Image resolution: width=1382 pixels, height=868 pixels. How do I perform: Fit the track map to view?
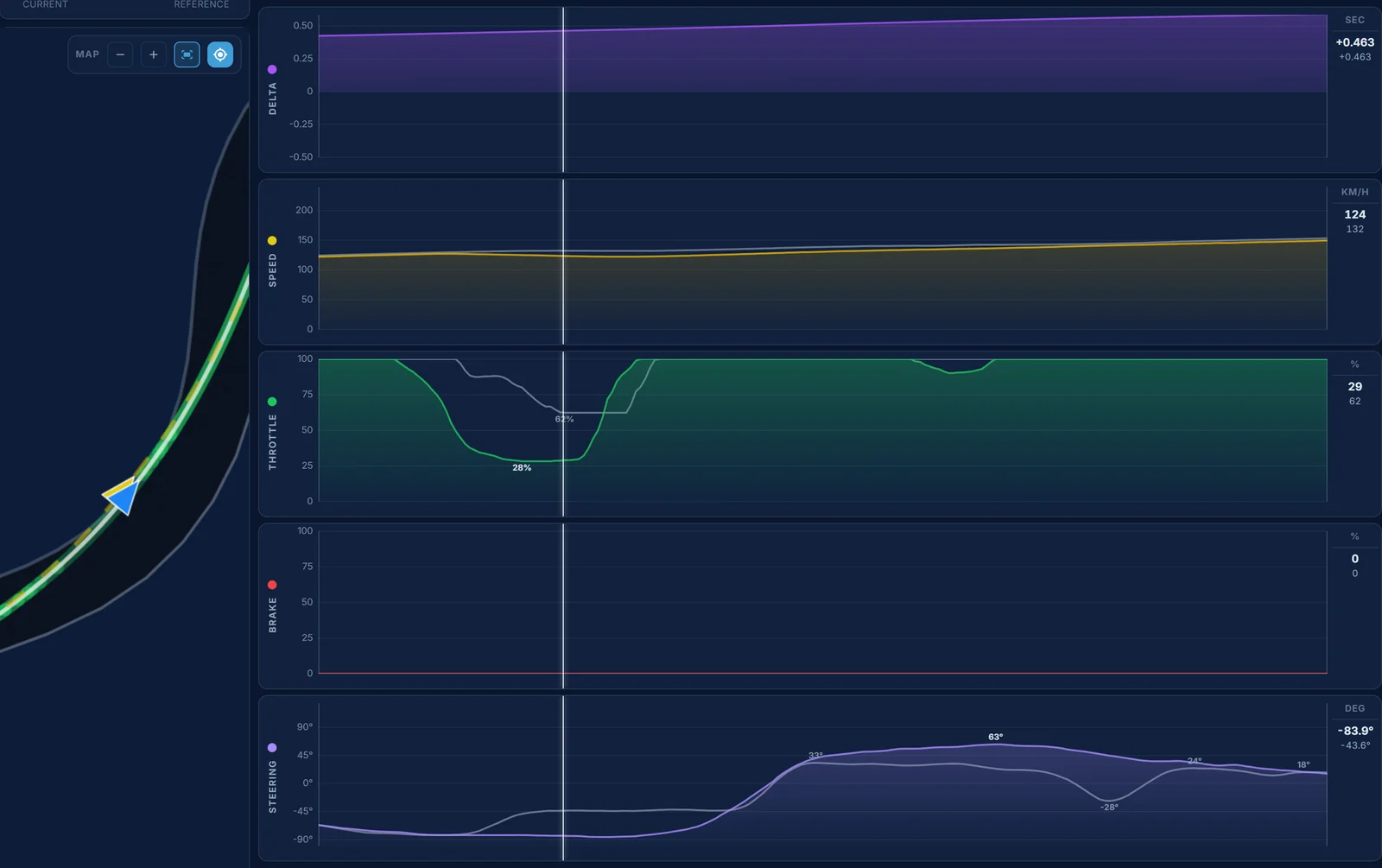click(x=187, y=54)
